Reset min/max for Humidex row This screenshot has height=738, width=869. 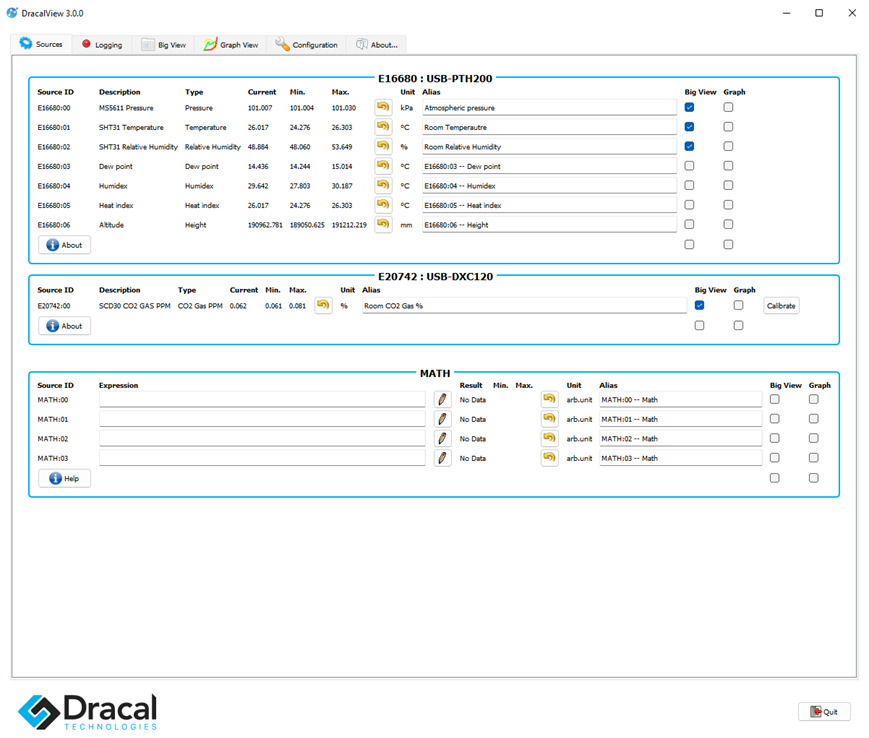click(x=383, y=185)
